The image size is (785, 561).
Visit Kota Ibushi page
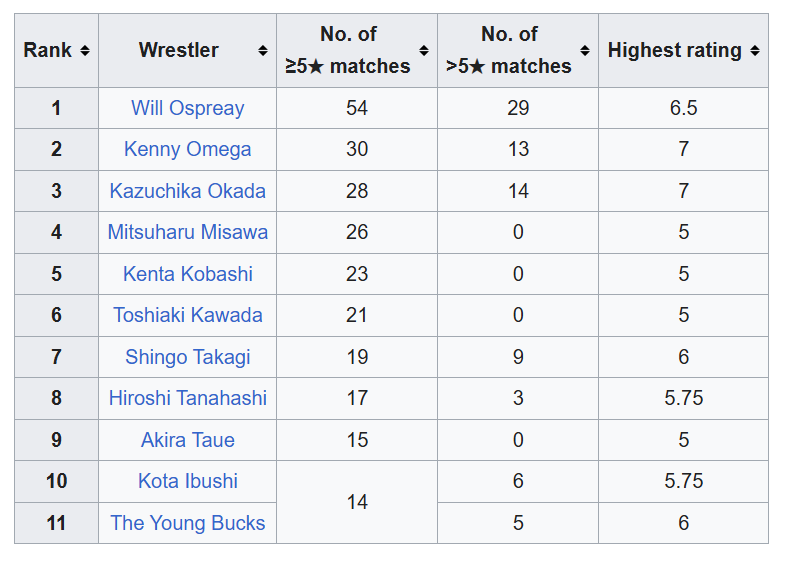tap(188, 481)
